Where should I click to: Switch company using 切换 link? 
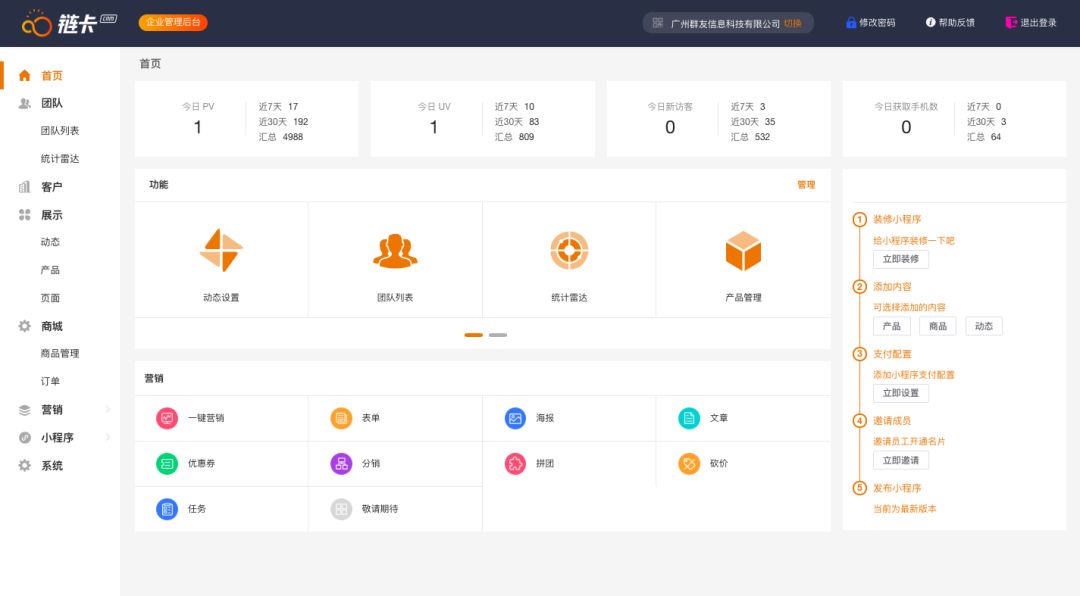coord(792,23)
